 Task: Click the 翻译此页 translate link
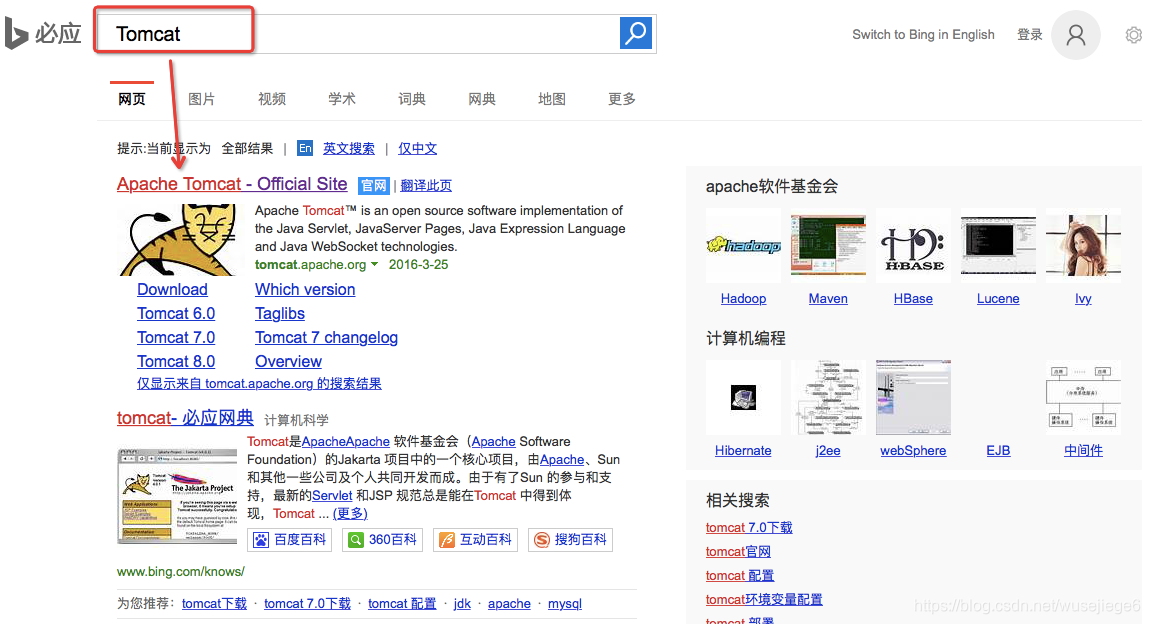[x=426, y=186]
